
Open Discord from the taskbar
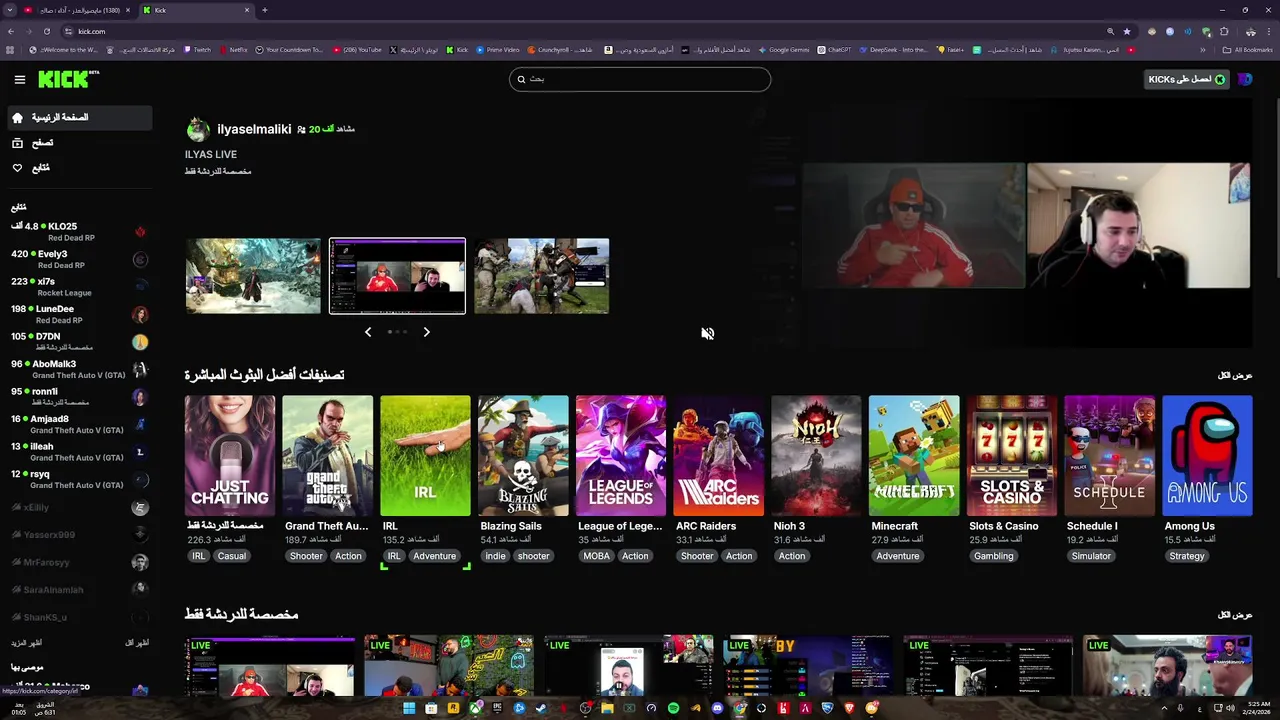[717, 708]
